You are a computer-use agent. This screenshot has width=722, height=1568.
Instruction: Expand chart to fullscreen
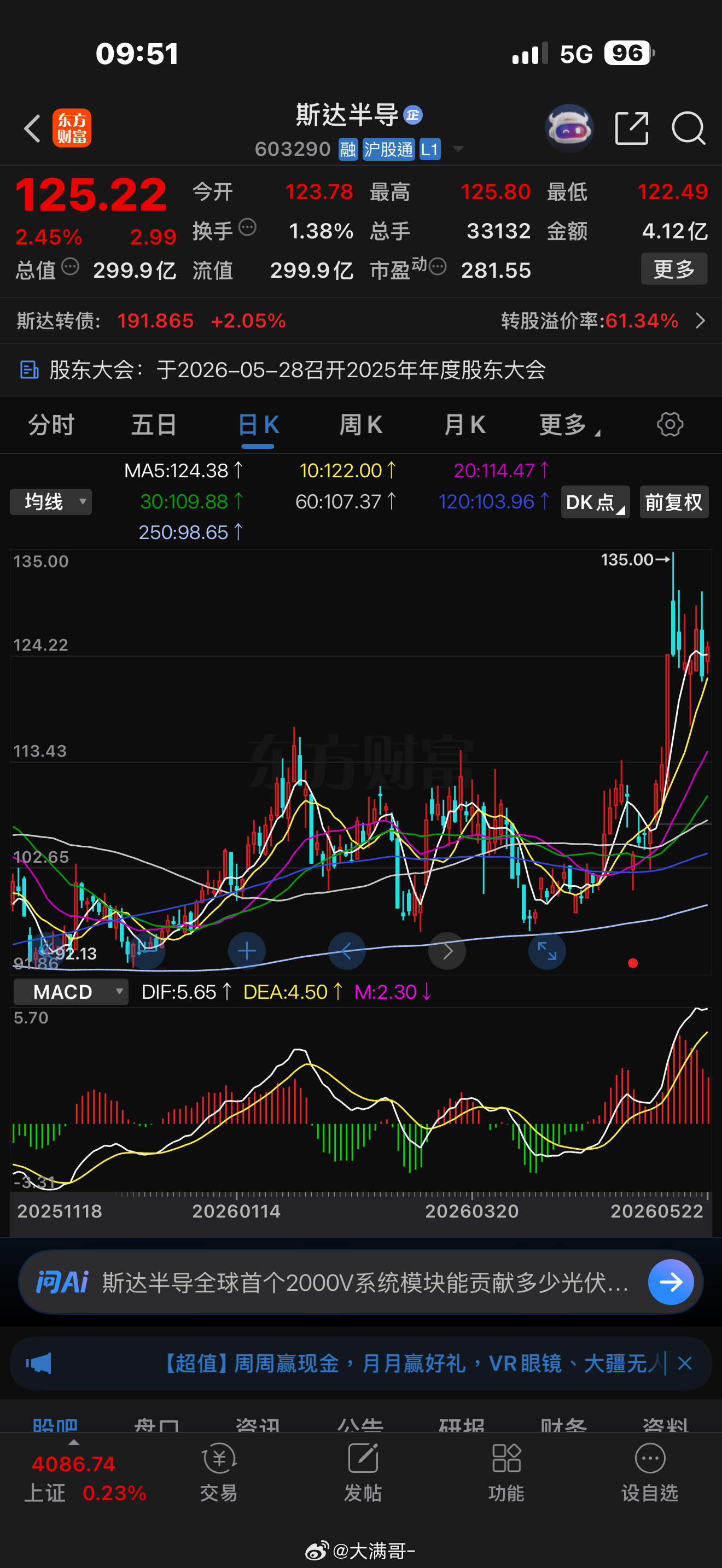coord(548,951)
